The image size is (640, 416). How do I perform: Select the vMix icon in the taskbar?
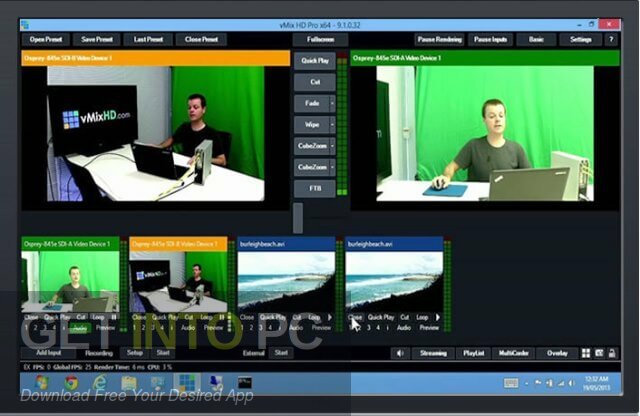pyautogui.click(x=187, y=383)
